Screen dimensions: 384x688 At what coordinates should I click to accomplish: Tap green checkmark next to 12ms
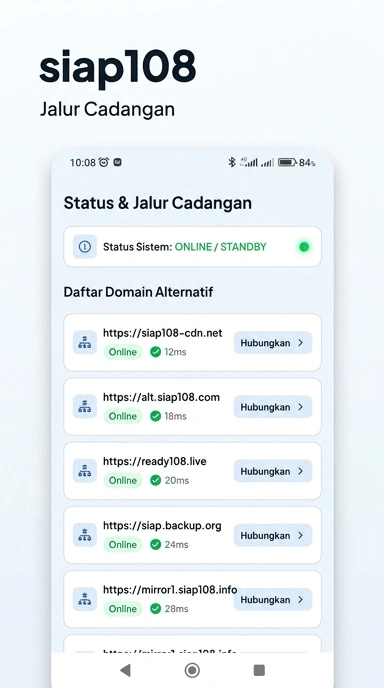point(155,352)
